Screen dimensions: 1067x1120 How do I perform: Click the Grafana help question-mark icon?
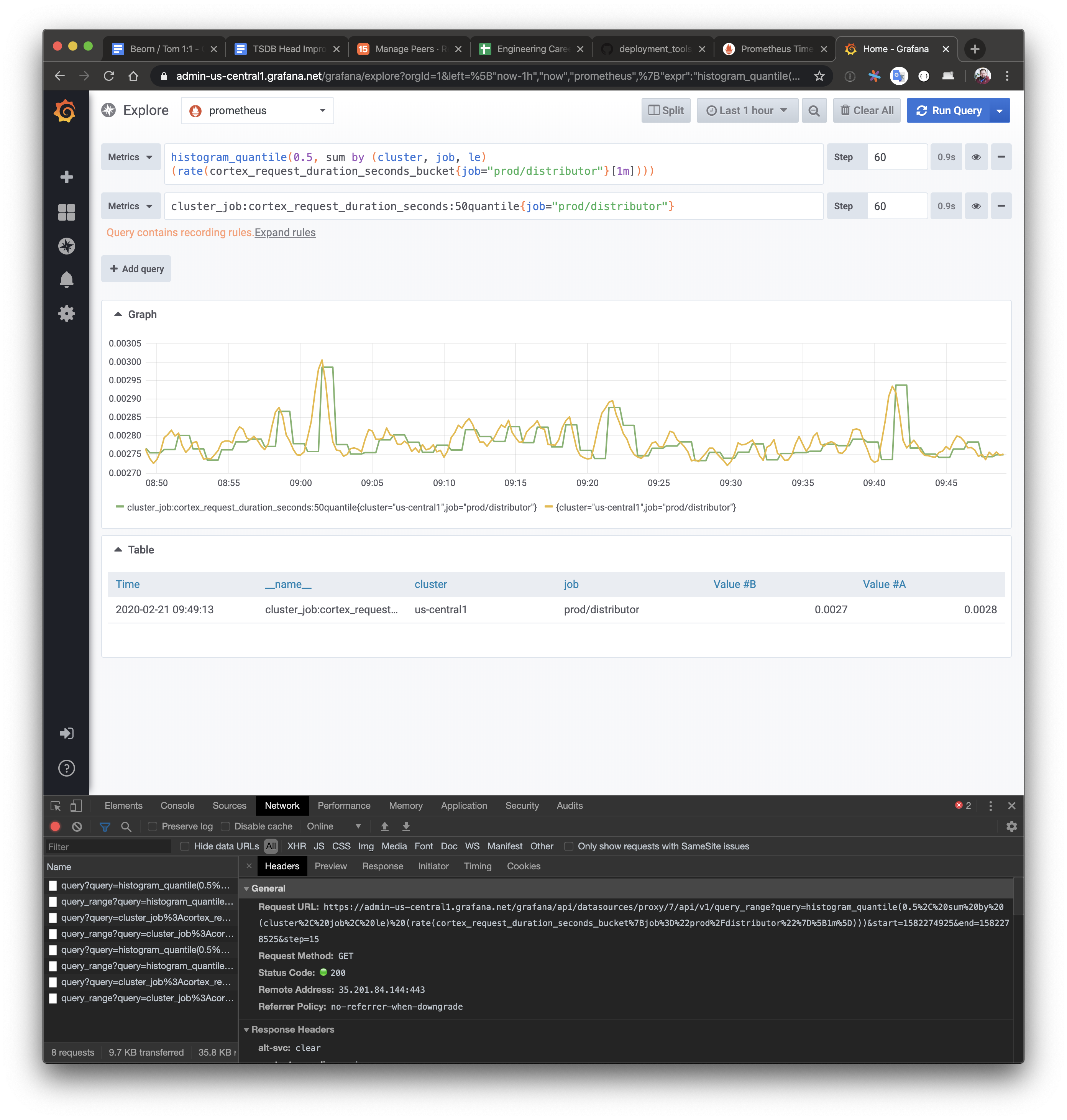coord(67,768)
